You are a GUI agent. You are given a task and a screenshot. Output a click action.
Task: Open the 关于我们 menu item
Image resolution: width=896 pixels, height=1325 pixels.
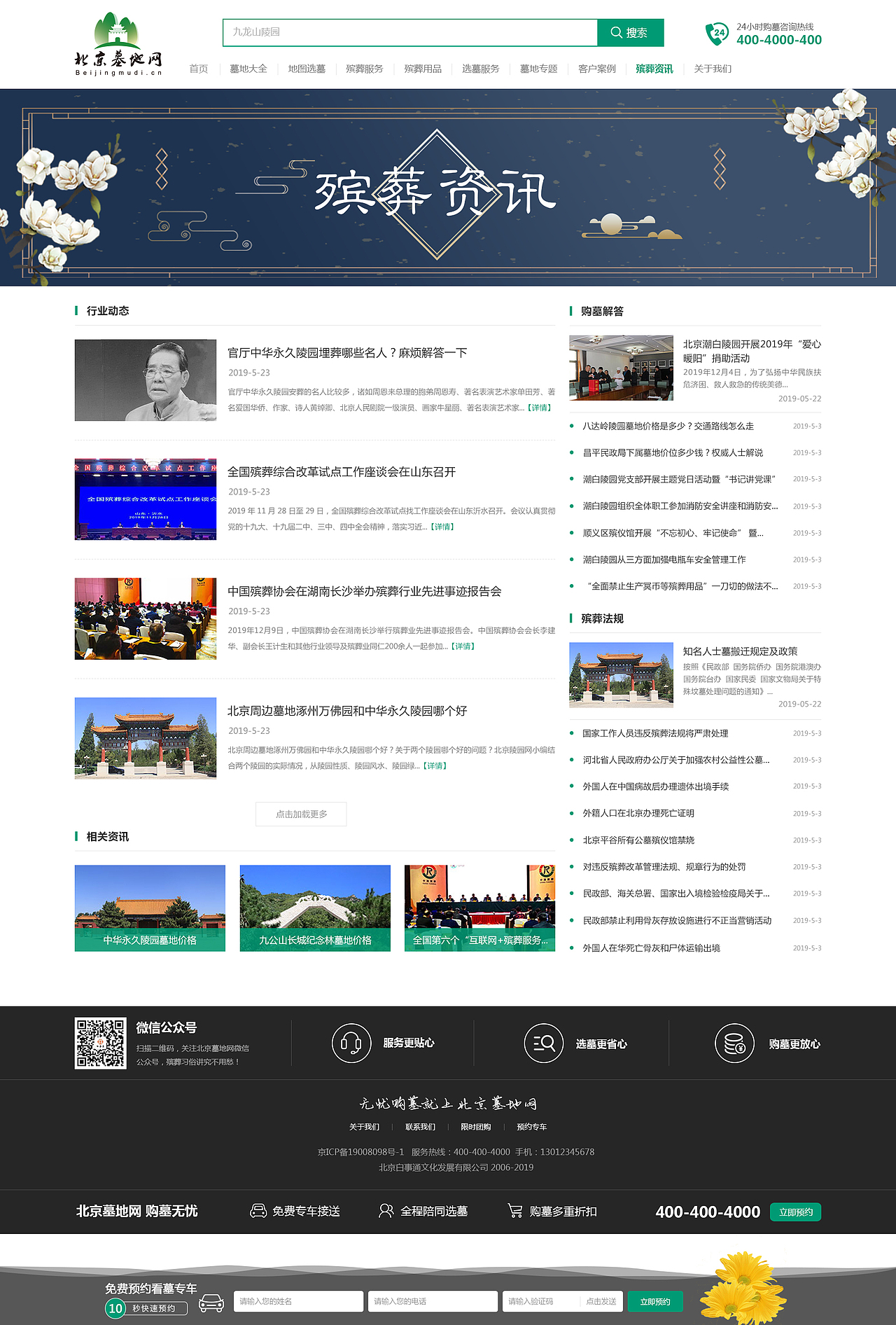click(x=713, y=69)
